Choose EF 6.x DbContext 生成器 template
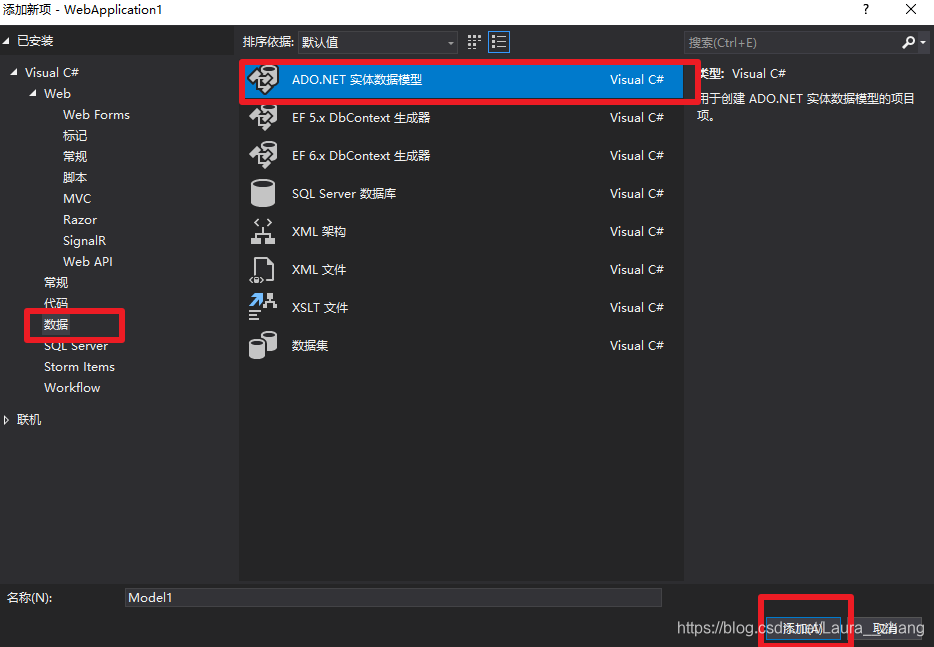 pyautogui.click(x=463, y=155)
